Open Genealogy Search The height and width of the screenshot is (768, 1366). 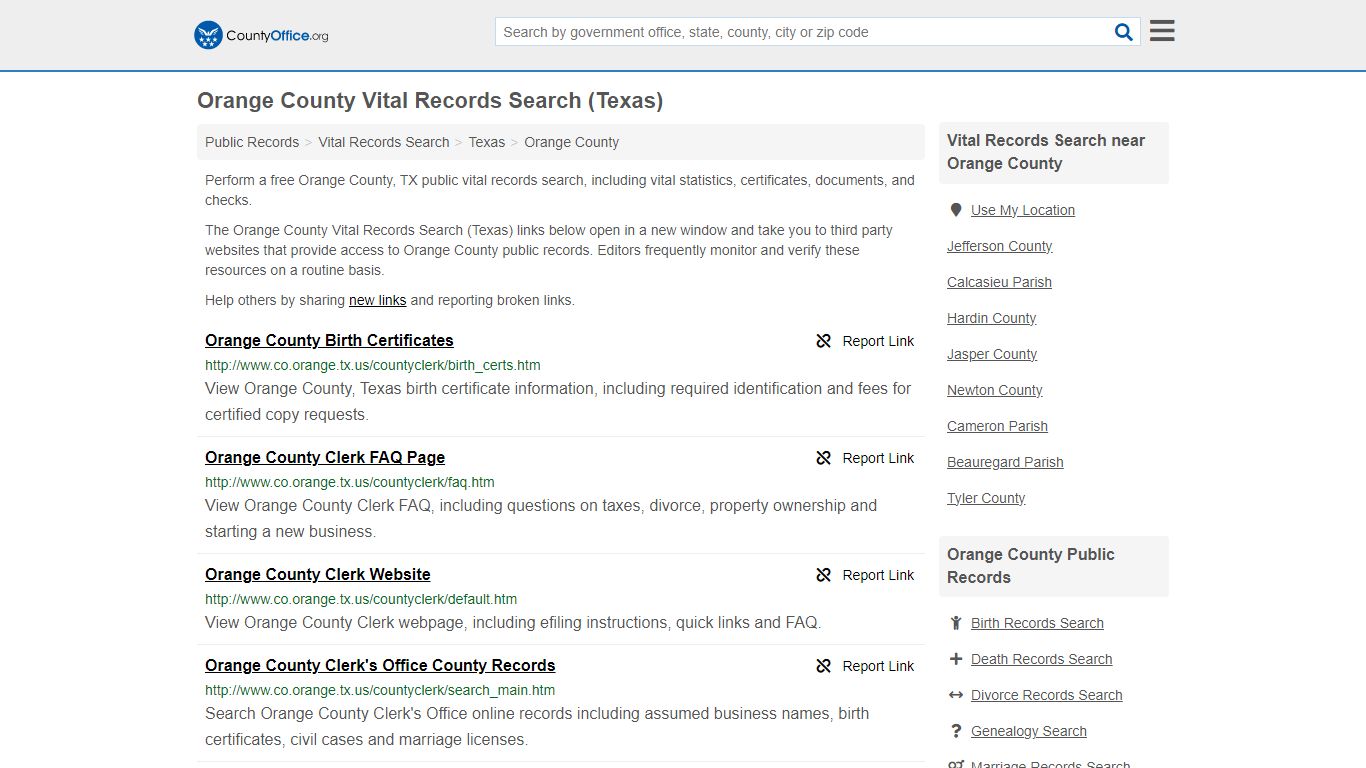1029,731
